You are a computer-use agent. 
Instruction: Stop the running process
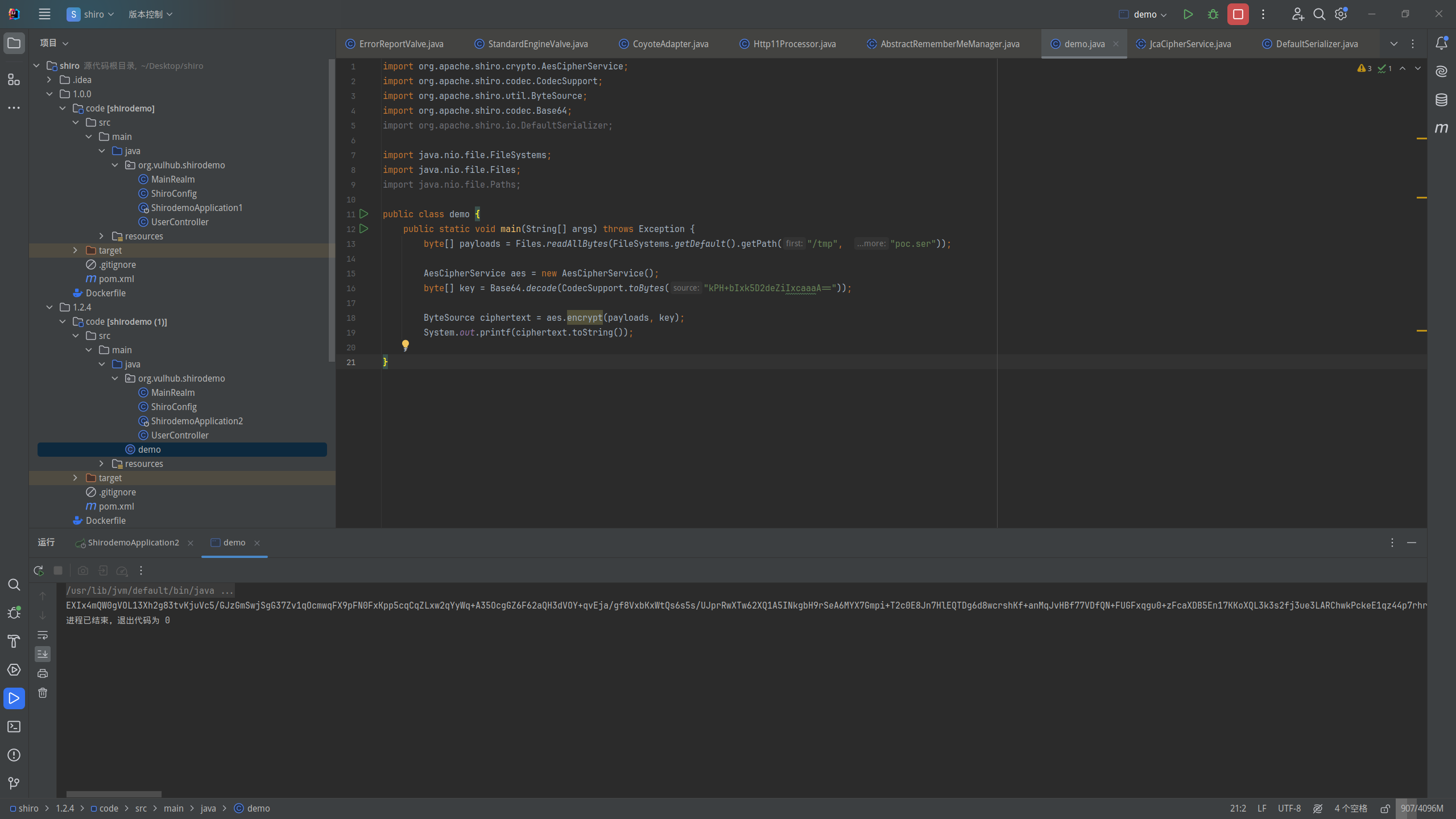(1238, 14)
